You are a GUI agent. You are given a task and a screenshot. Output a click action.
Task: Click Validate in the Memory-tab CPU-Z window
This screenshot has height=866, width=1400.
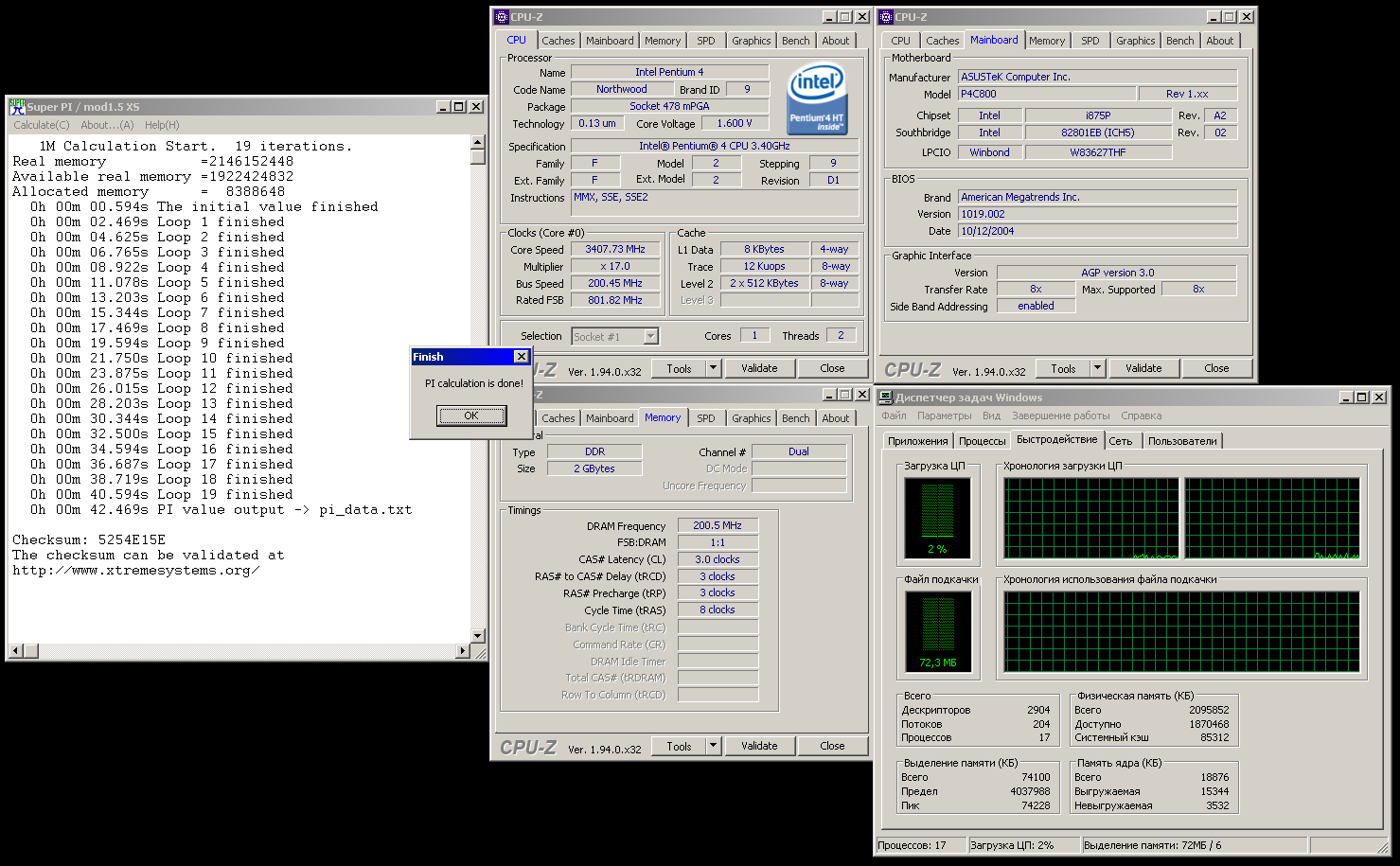pyautogui.click(x=759, y=746)
